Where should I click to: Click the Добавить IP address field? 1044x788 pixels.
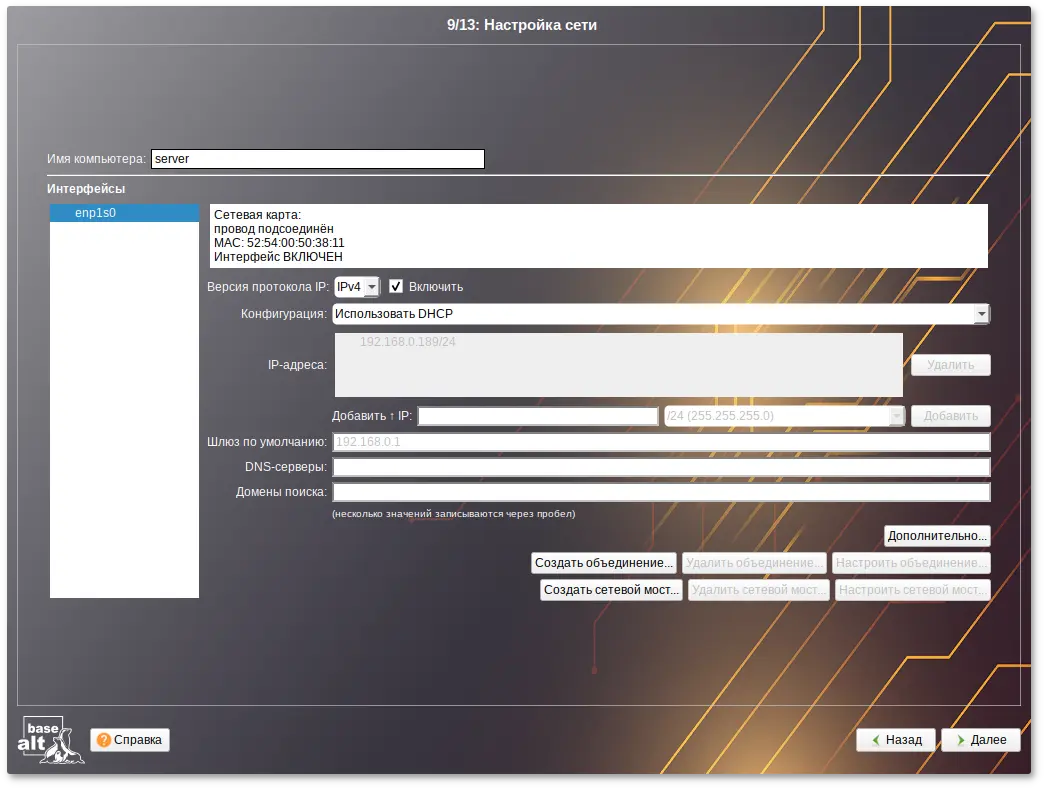coord(537,416)
